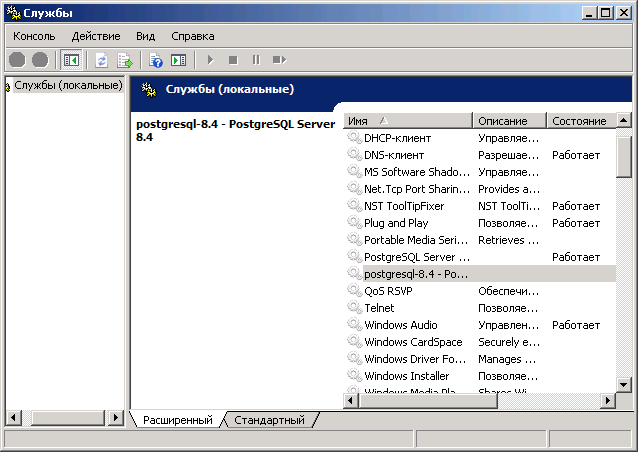Screen dimensions: 638x452
Task: Click the gear icon beside Telnet
Action: click(x=354, y=308)
